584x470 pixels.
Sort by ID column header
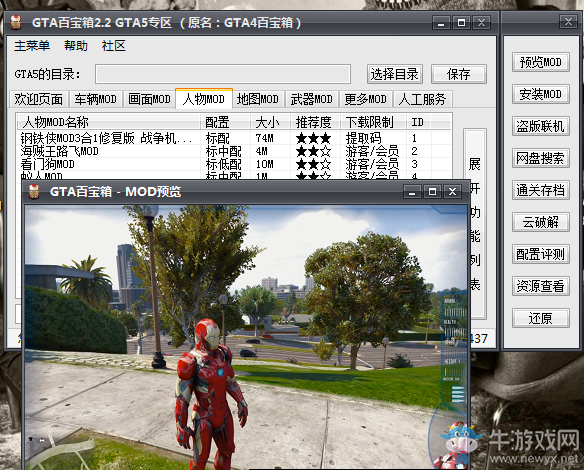click(x=419, y=122)
